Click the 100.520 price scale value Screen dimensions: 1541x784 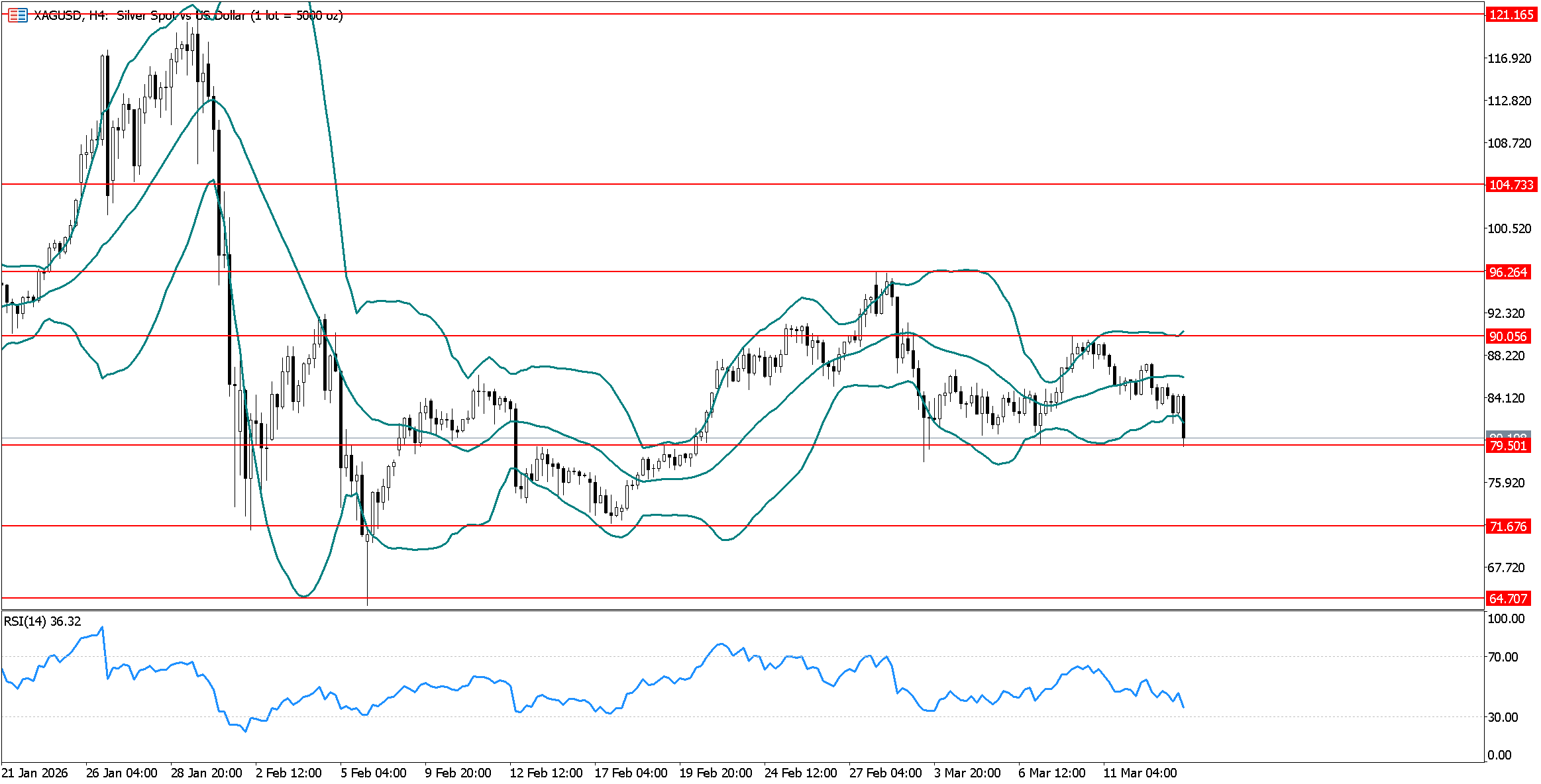coord(1509,228)
